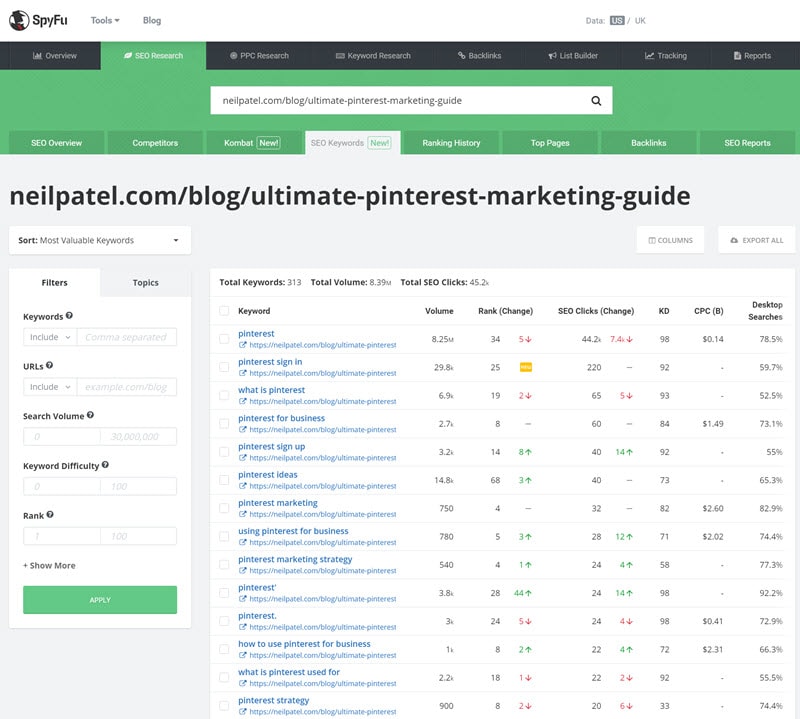Open the SEO Reports sub-tab
This screenshot has height=719, width=800.
click(747, 143)
